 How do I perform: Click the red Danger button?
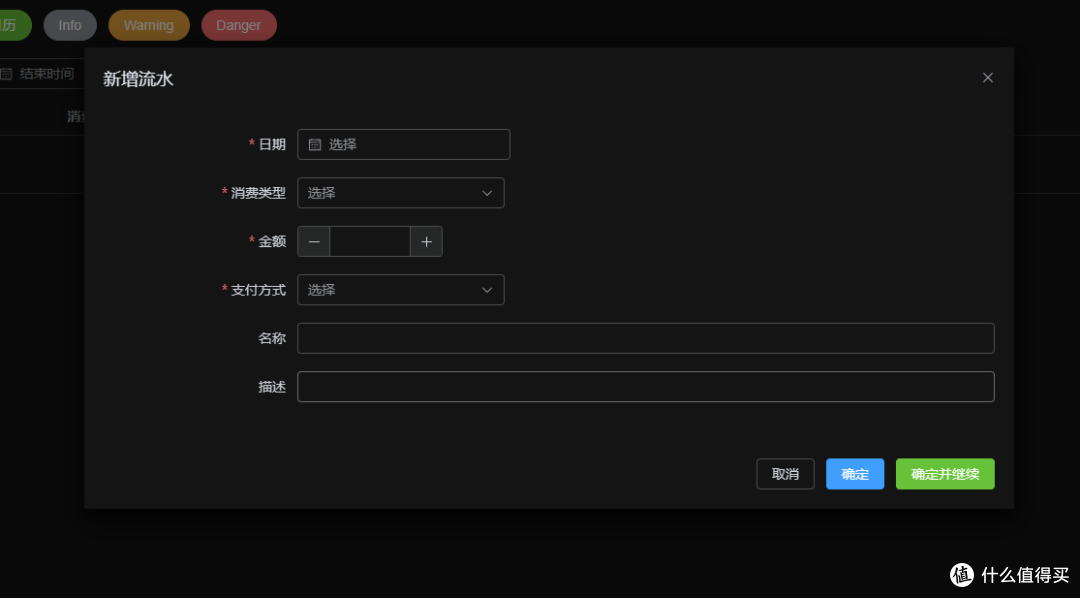[239, 25]
